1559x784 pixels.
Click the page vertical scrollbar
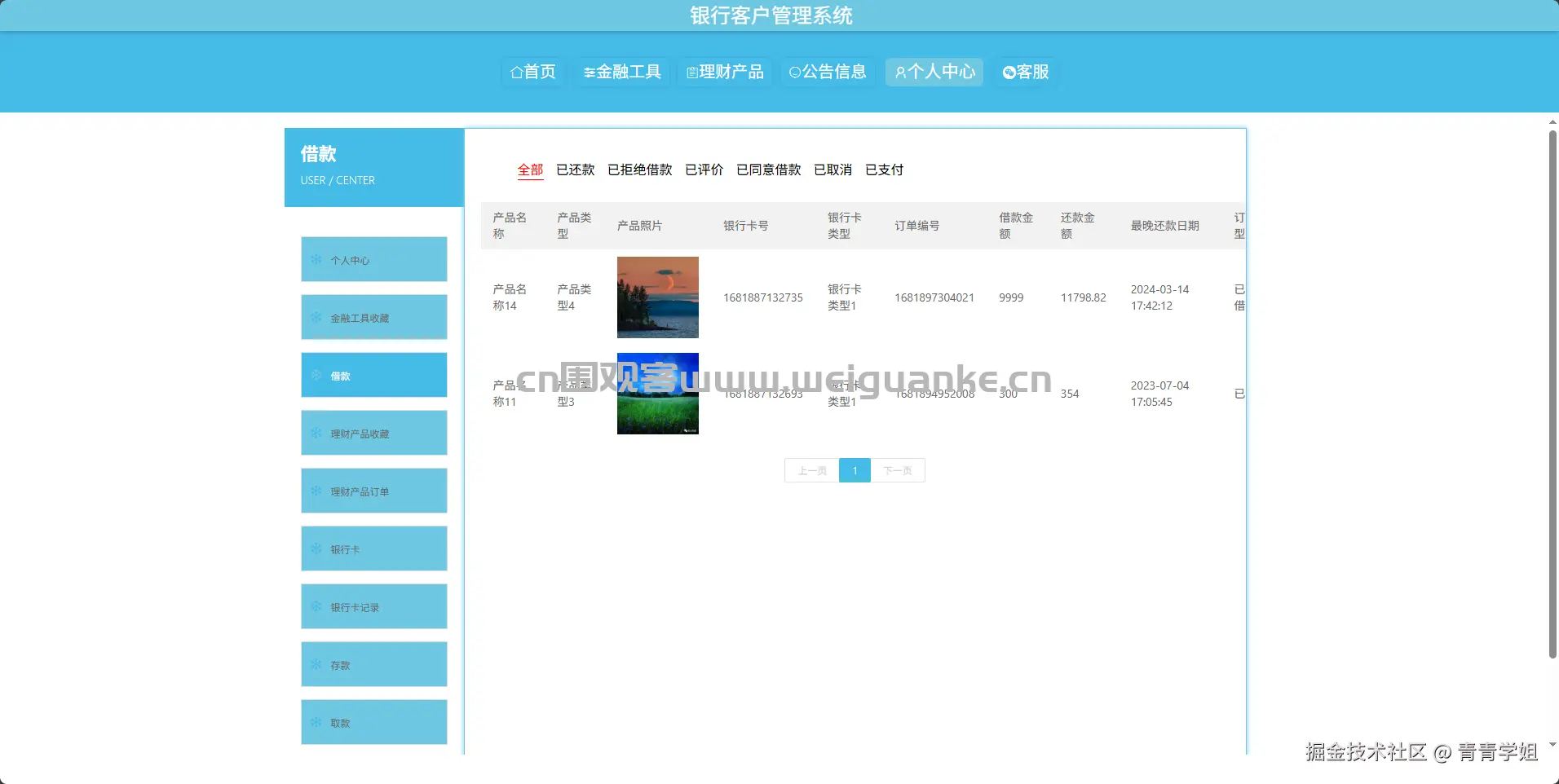pos(1552,394)
